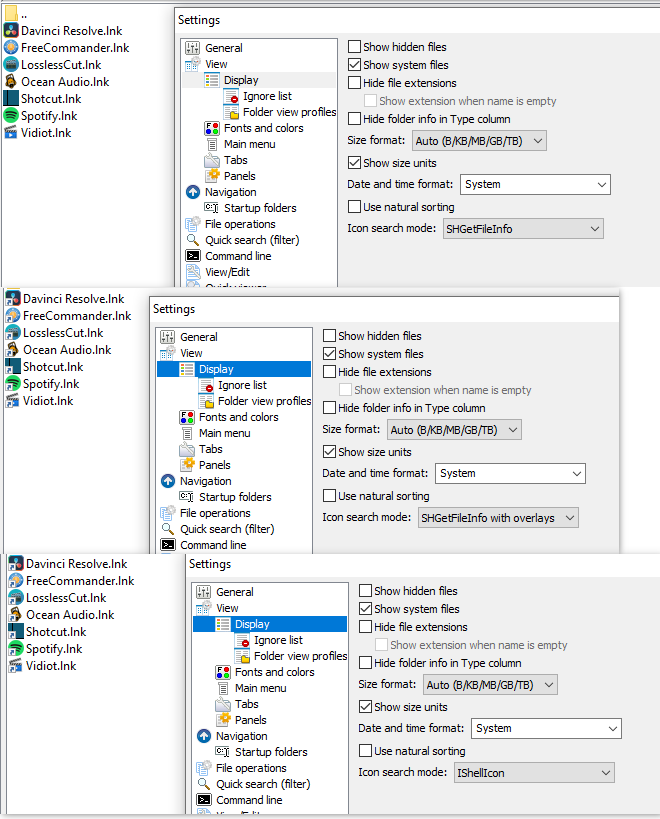
Task: Click the LosslessCut icon in bottom file list
Action: point(16,598)
